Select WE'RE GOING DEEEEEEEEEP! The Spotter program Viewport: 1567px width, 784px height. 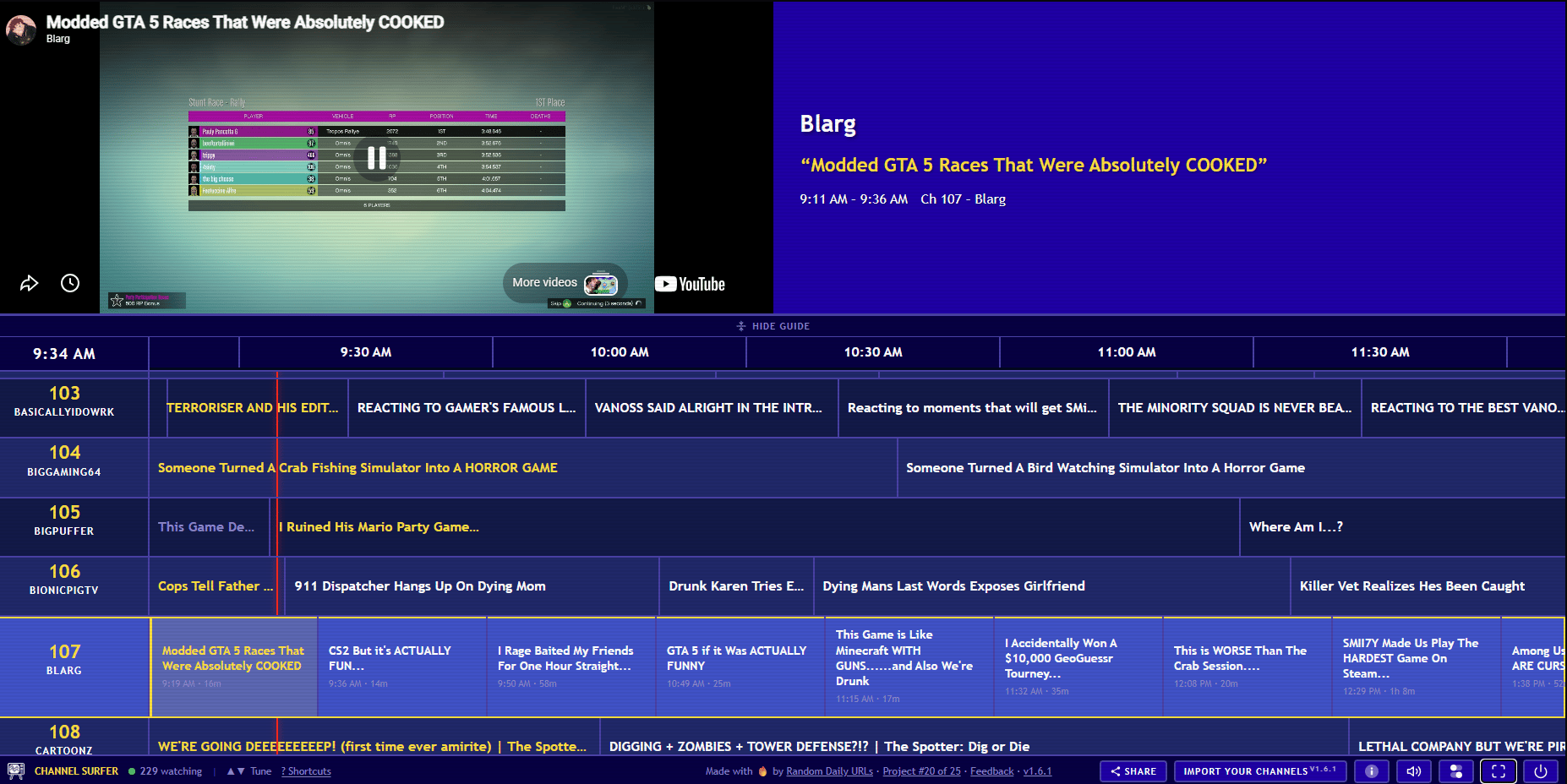coord(374,737)
